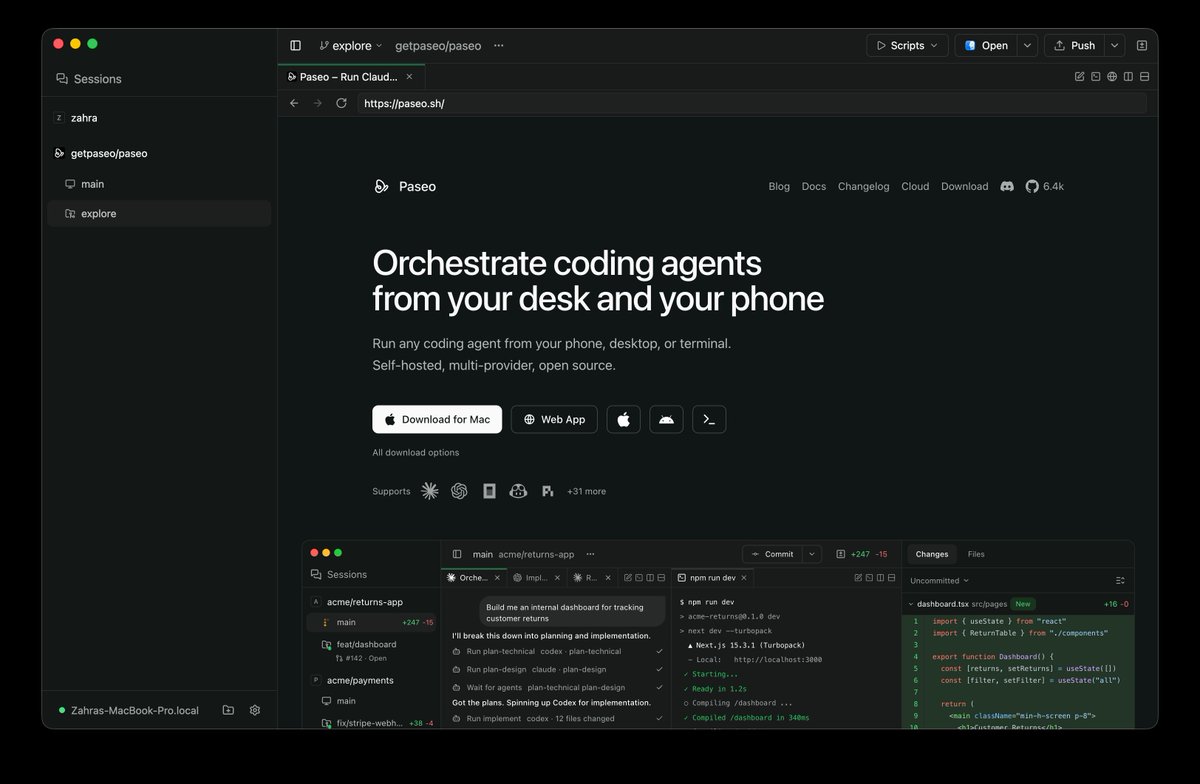Click the Discord icon in the site nav
Viewport: 1200px width, 784px height.
coord(1007,186)
